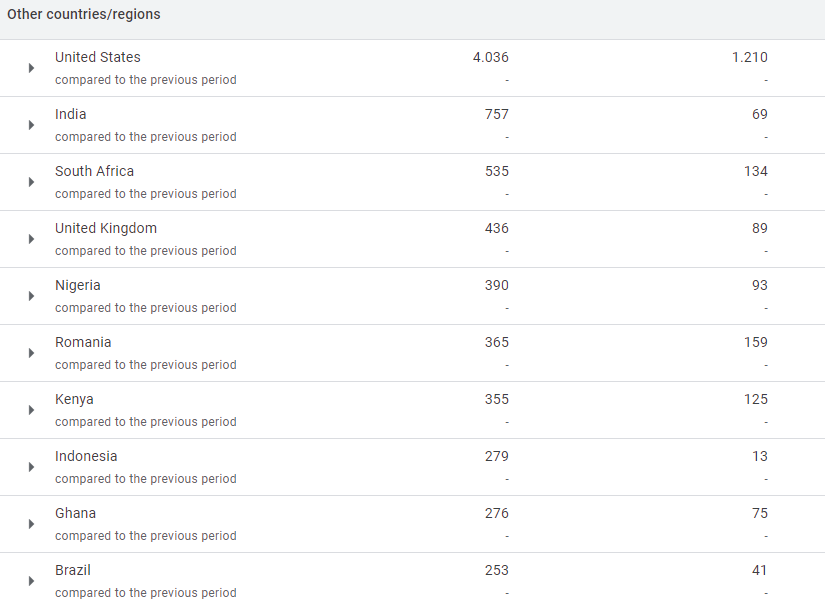Viewport: 825px width, 607px height.
Task: Click the 1.210 value for United States
Action: 749,57
